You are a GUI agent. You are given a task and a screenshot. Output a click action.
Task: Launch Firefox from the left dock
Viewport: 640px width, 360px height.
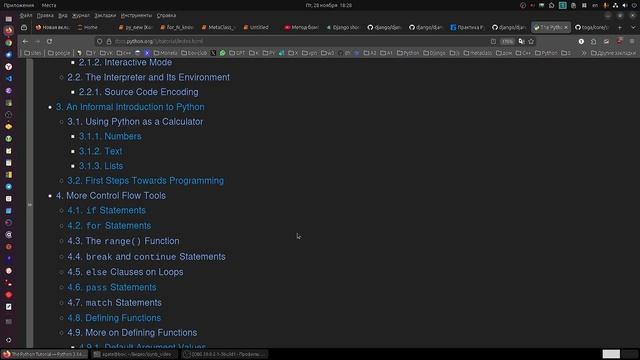(9, 31)
